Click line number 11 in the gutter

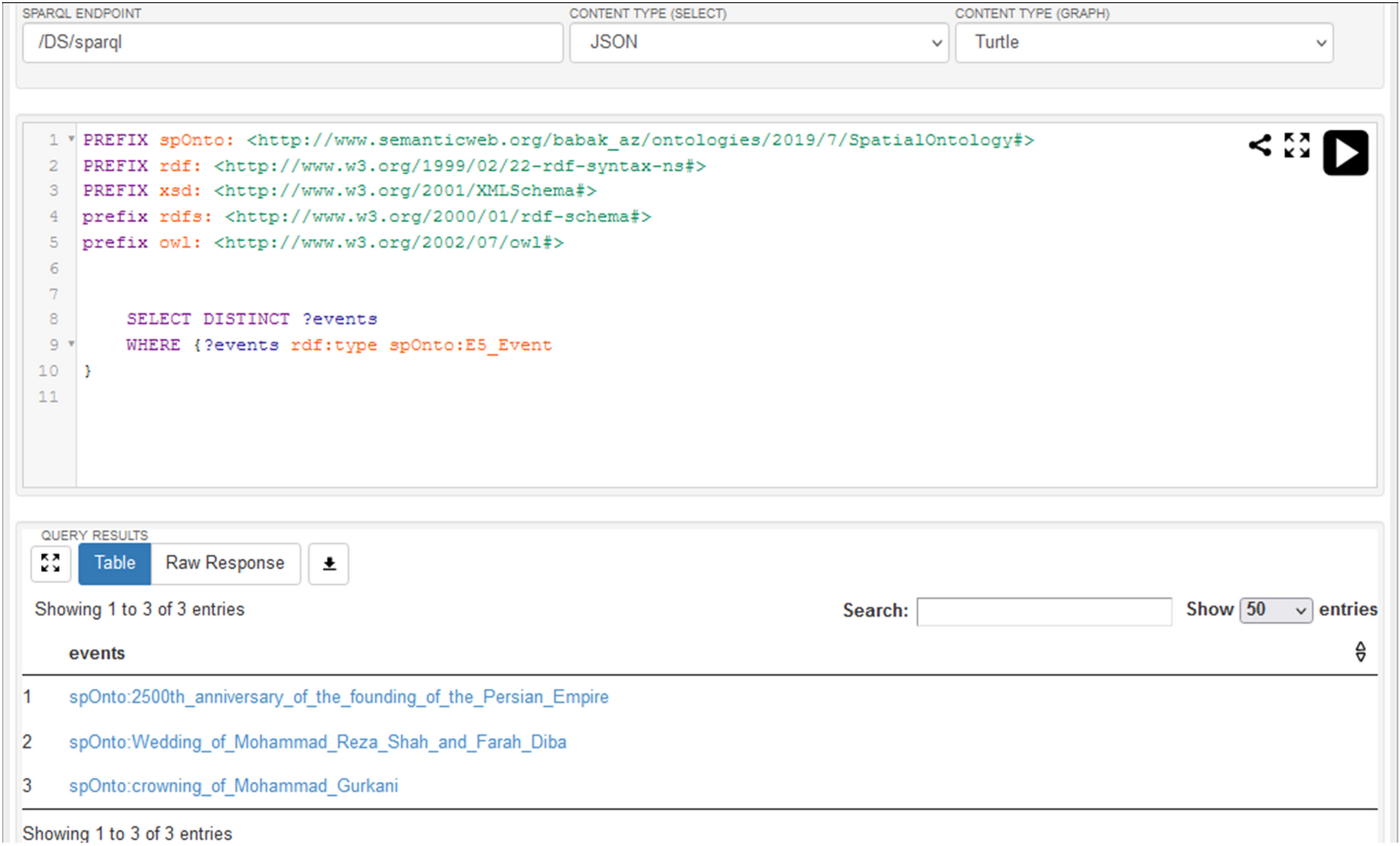pyautogui.click(x=48, y=396)
